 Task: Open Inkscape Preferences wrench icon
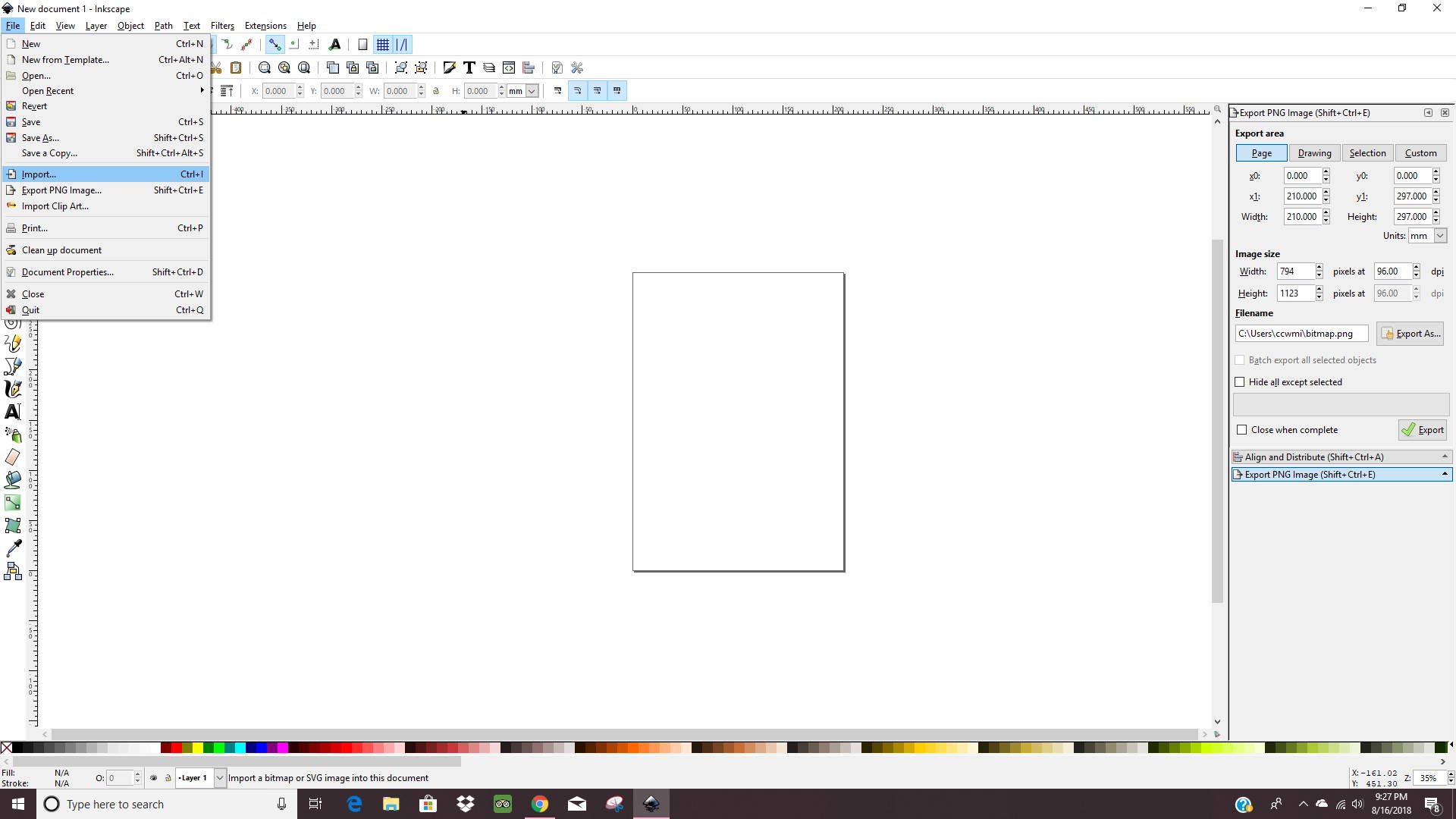point(577,67)
